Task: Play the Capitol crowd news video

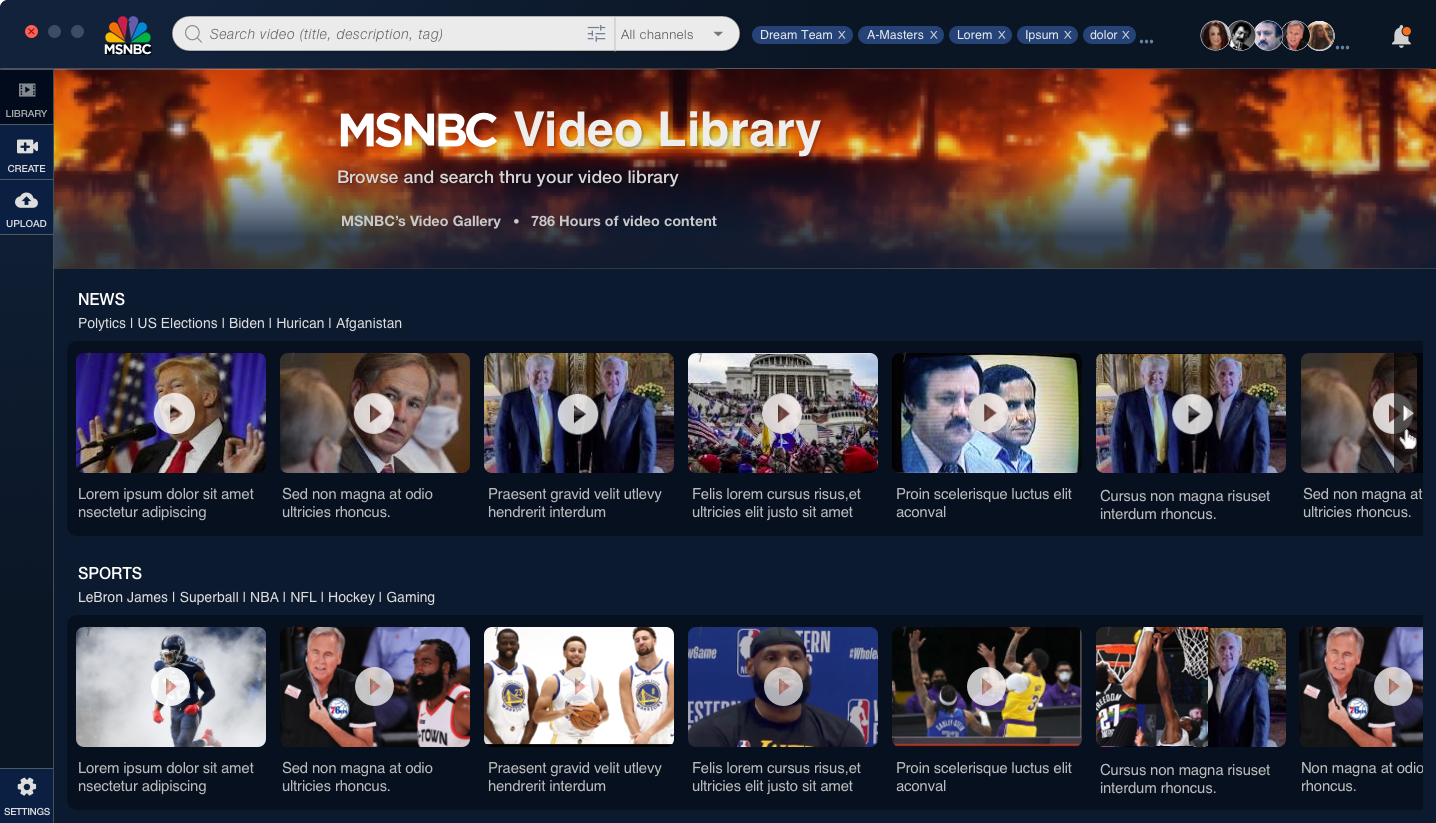Action: (782, 413)
